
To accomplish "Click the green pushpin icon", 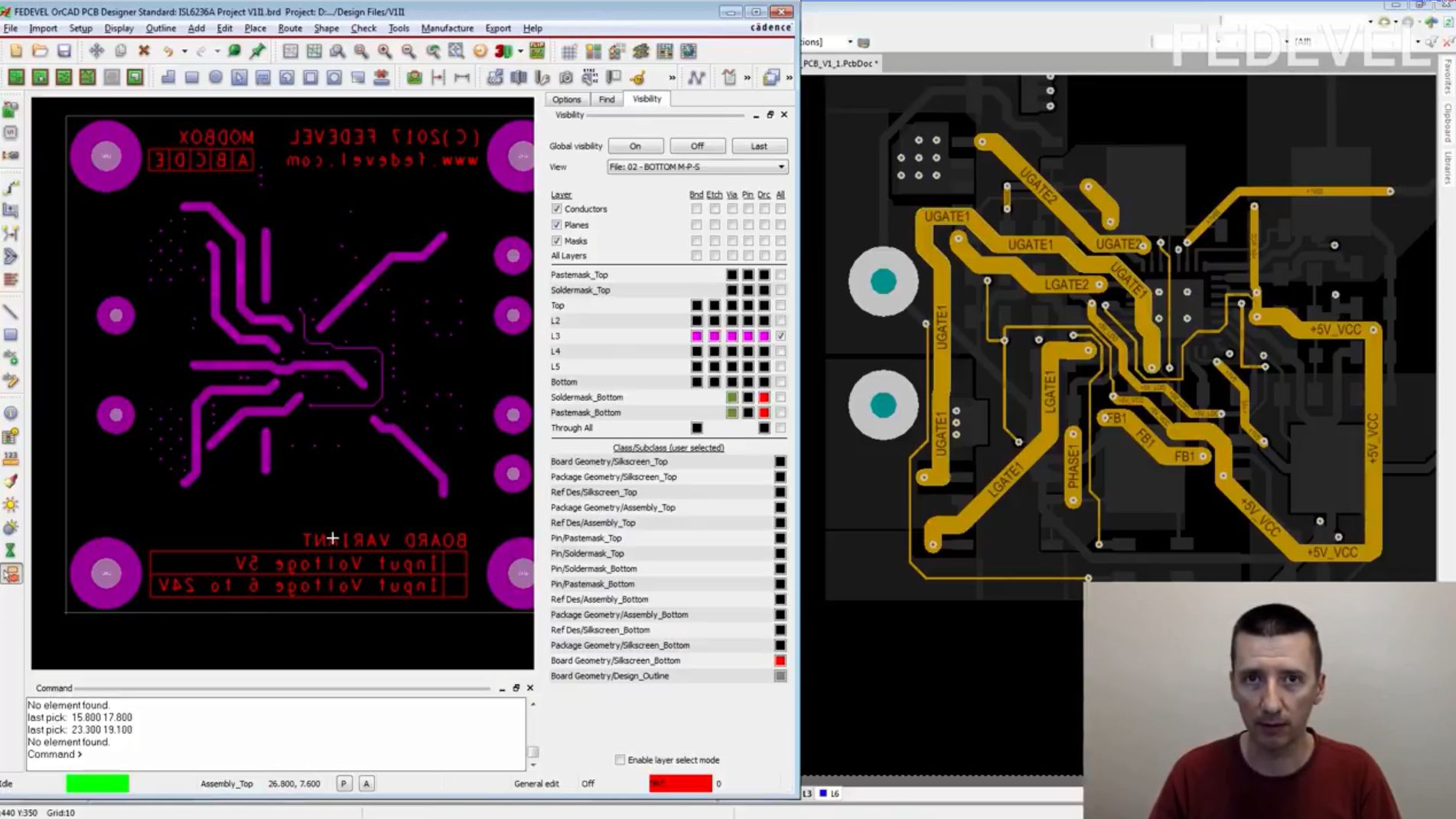I will 258,51.
